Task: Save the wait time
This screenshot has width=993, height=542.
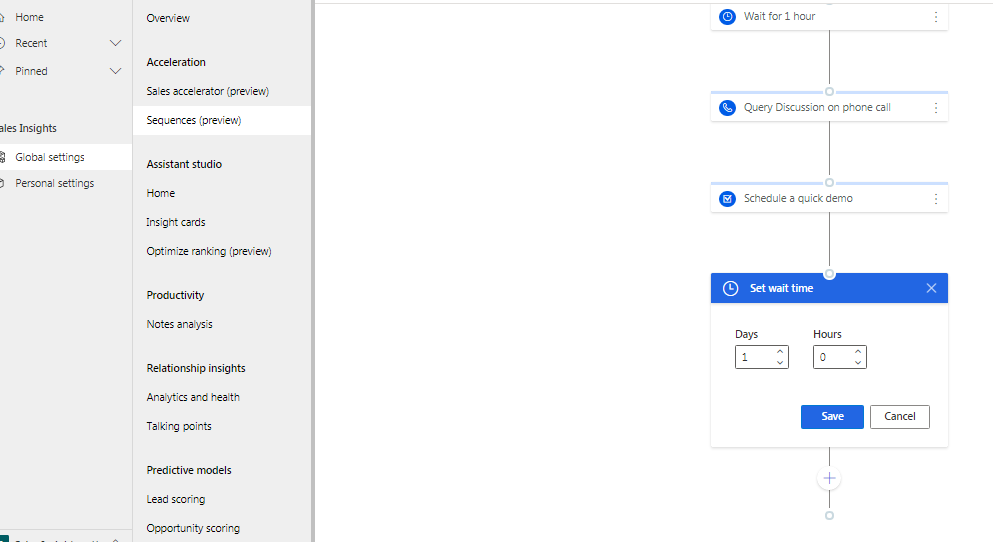Action: point(832,417)
